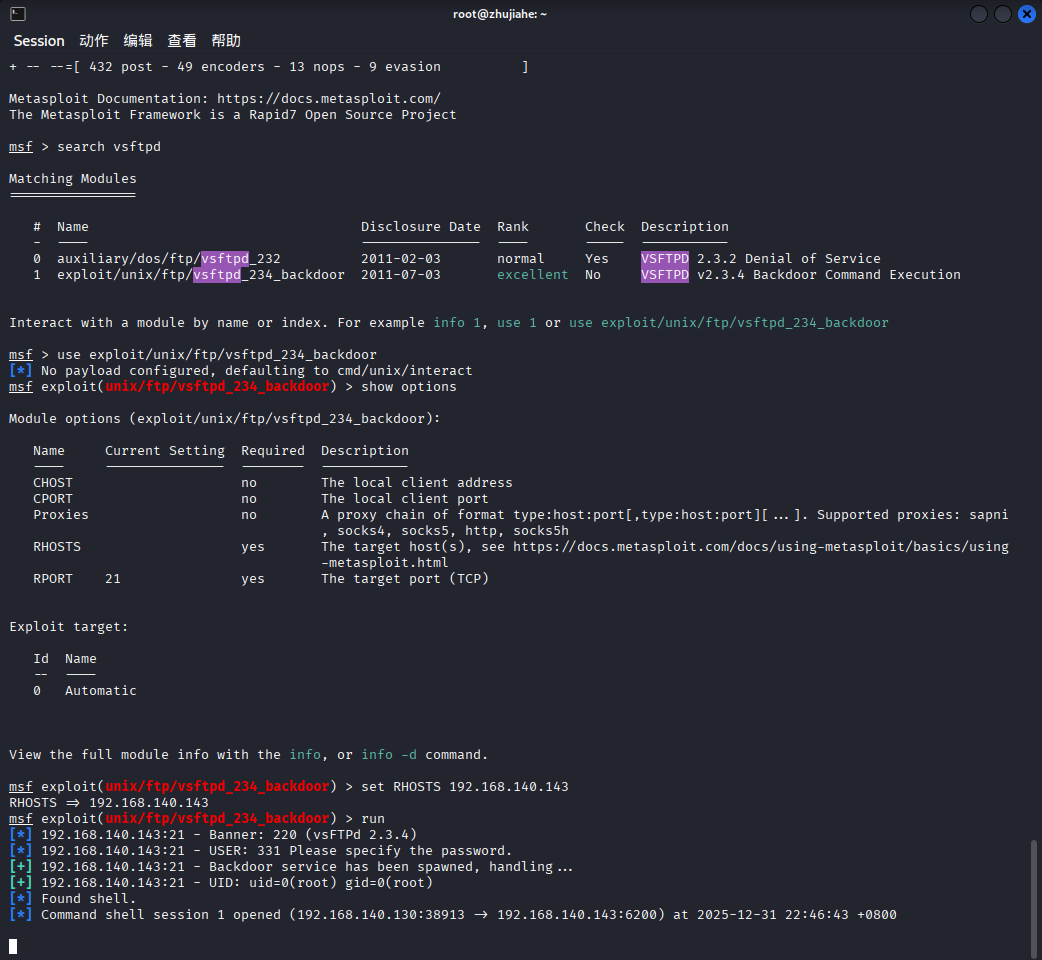Click the terminal cursor block at bottom
Screen dimensions: 1042x960
(13, 946)
